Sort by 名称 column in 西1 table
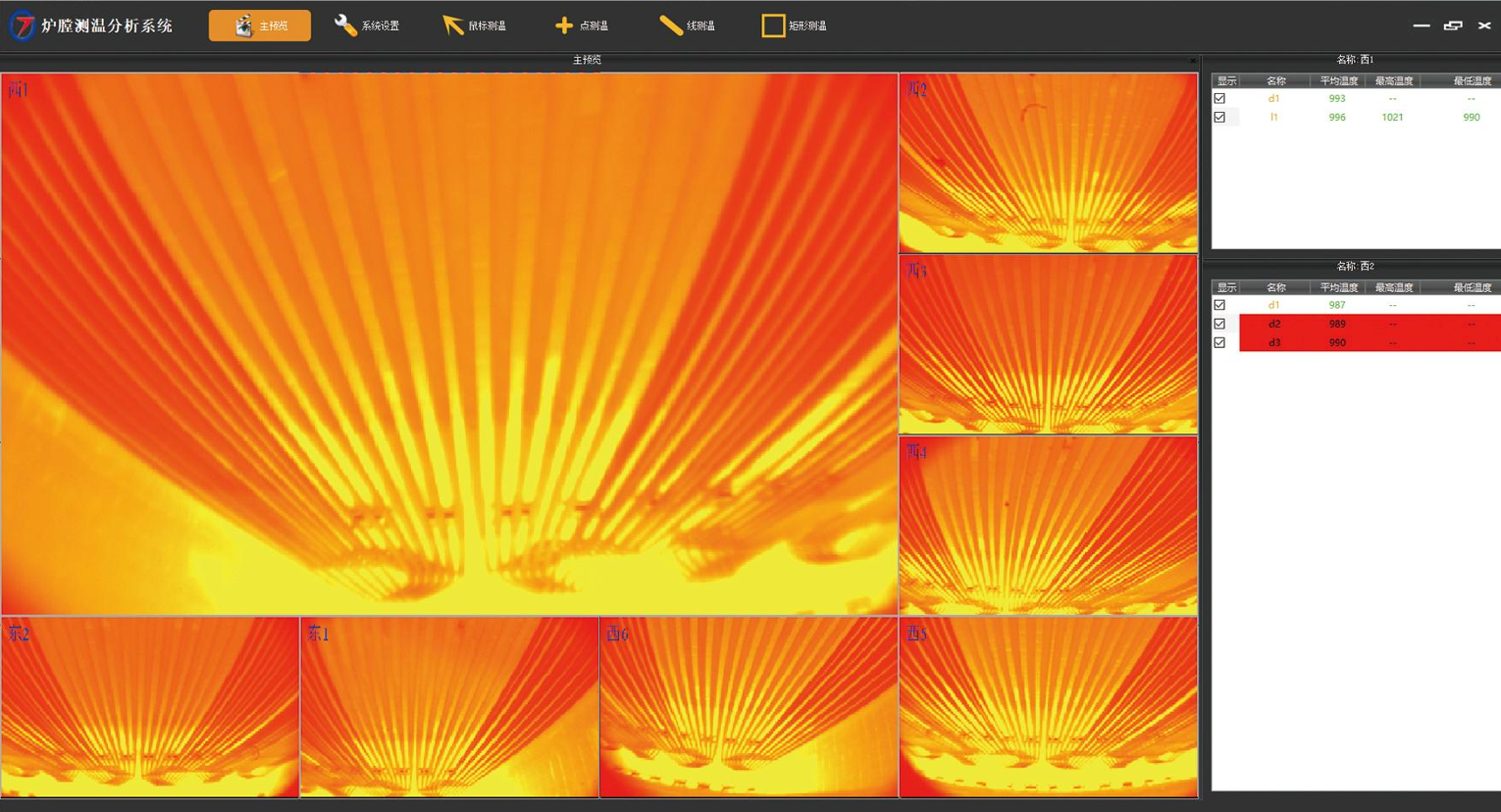The height and width of the screenshot is (812, 1501). coord(1275,80)
